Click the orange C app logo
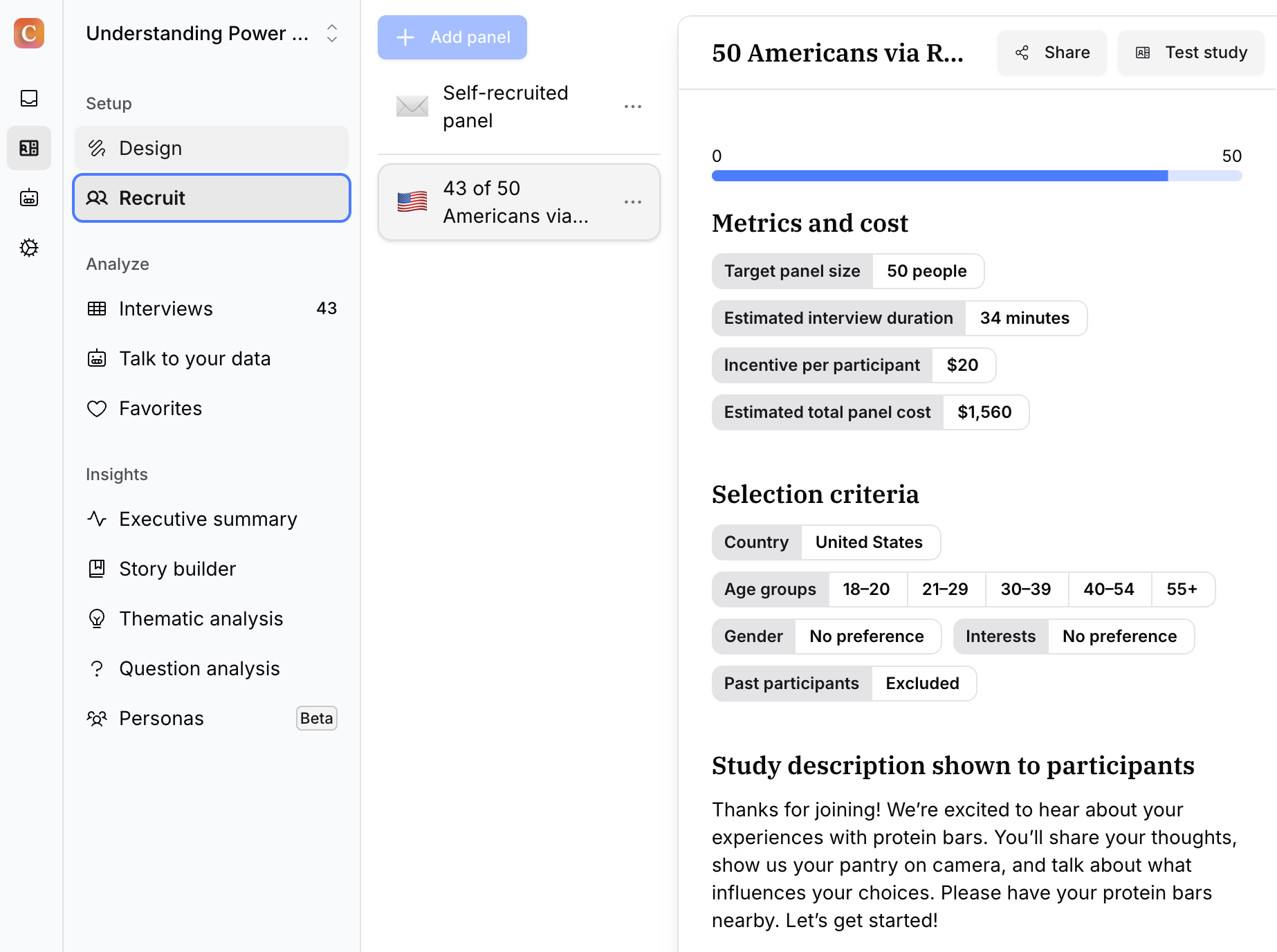The width and height of the screenshot is (1277, 952). click(x=29, y=33)
